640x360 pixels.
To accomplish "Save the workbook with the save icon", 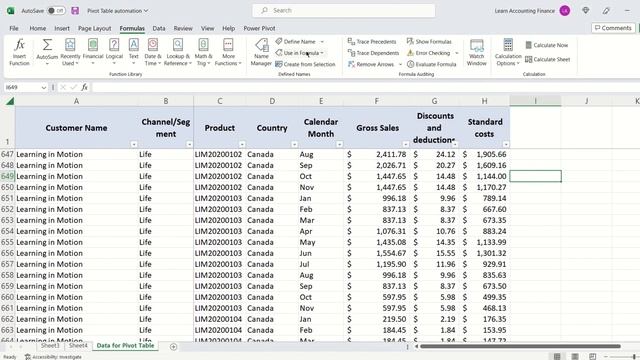I will tap(75, 11).
